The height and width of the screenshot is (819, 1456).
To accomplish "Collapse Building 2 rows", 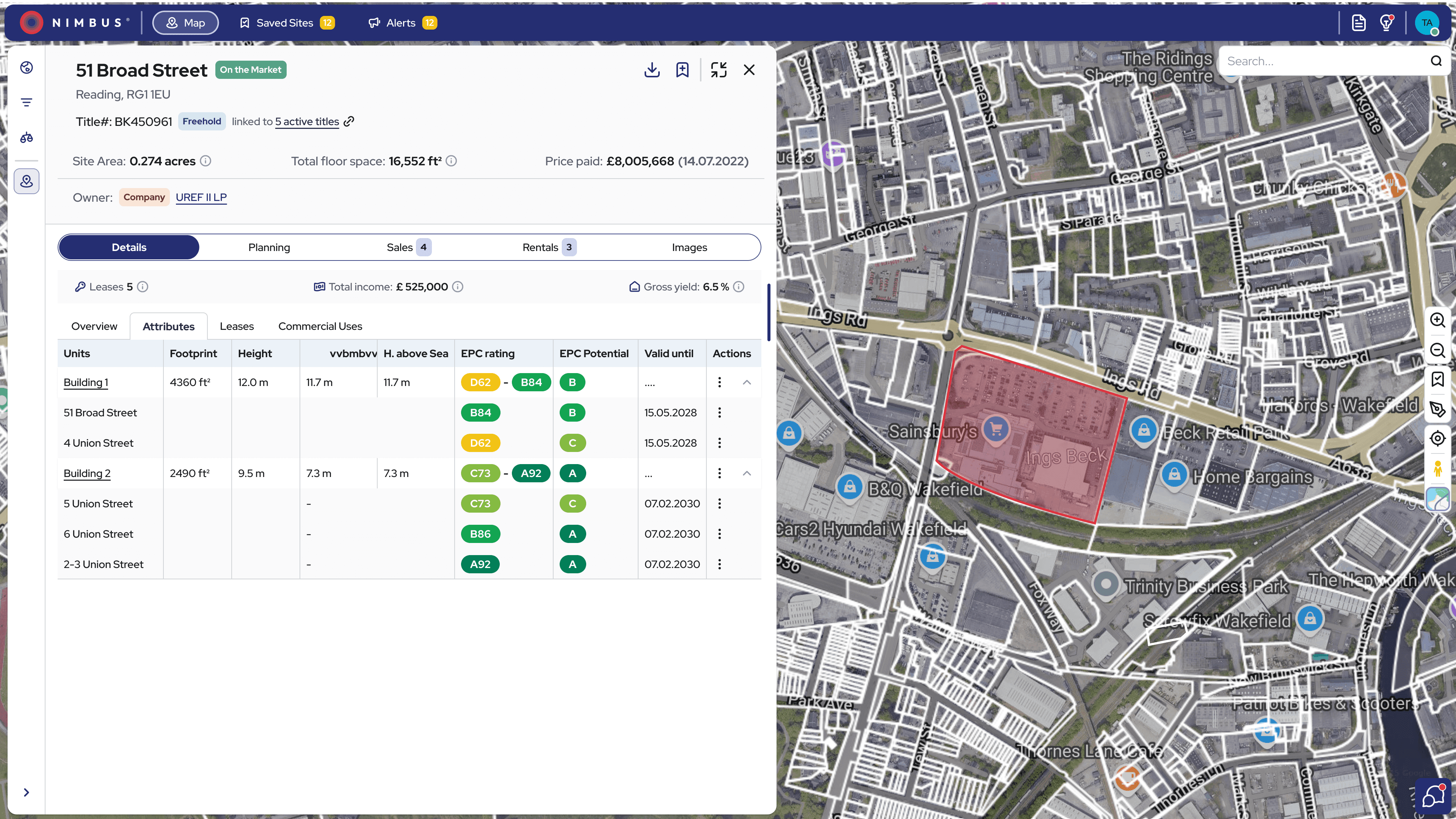I will [747, 474].
